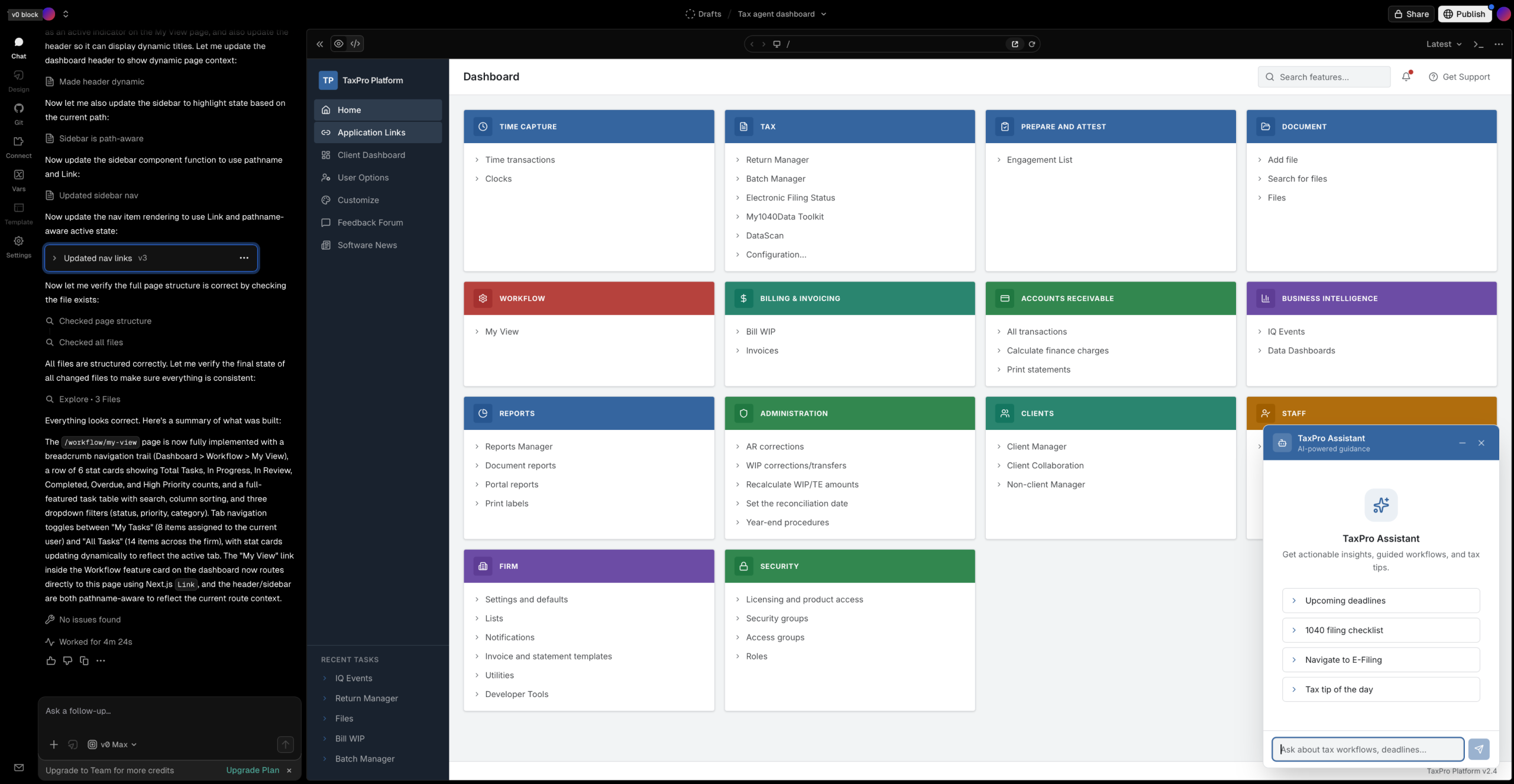Click the copy message icon
The image size is (1514, 784).
(x=84, y=660)
